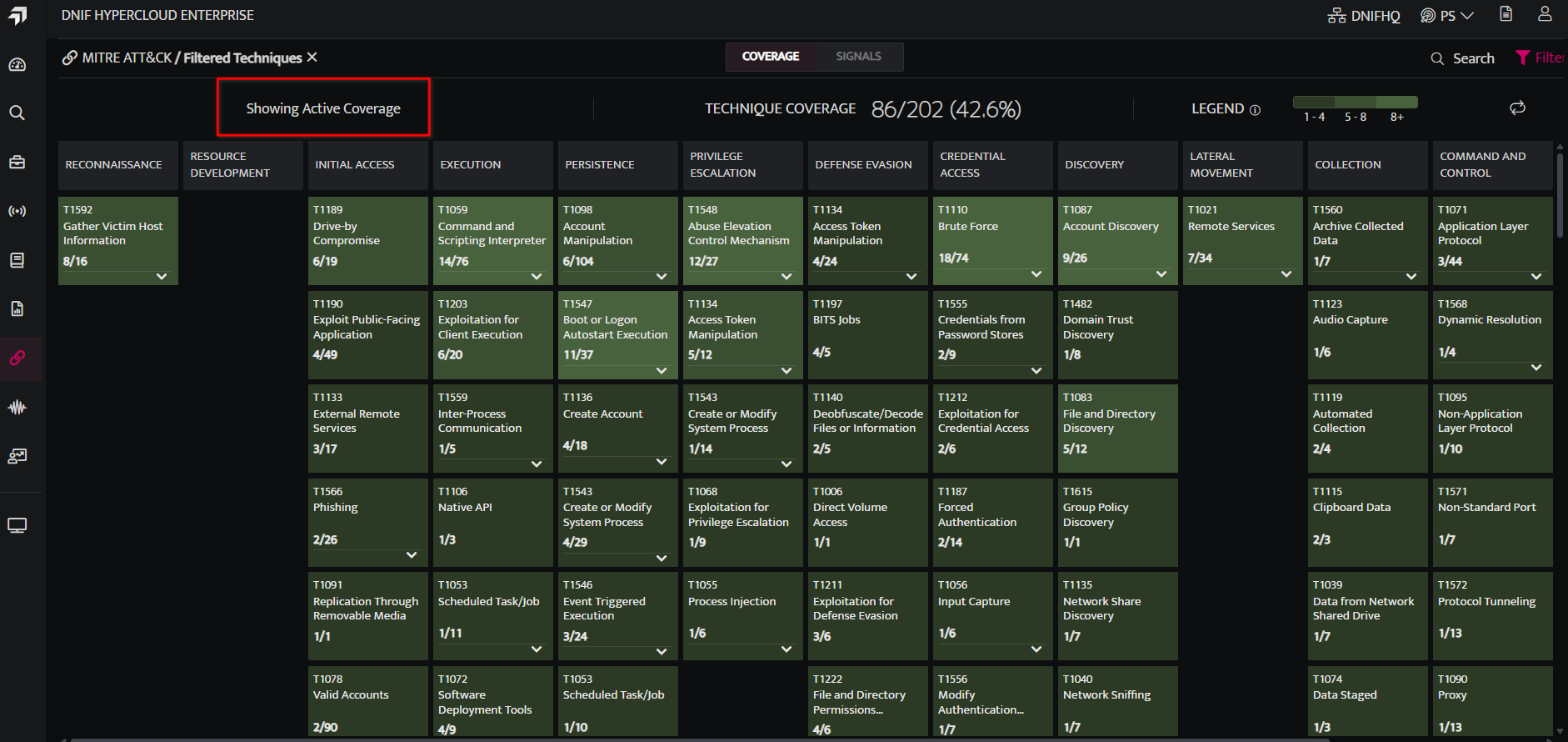
Task: Click the 1-4 legend color swatch
Action: pyautogui.click(x=1314, y=102)
